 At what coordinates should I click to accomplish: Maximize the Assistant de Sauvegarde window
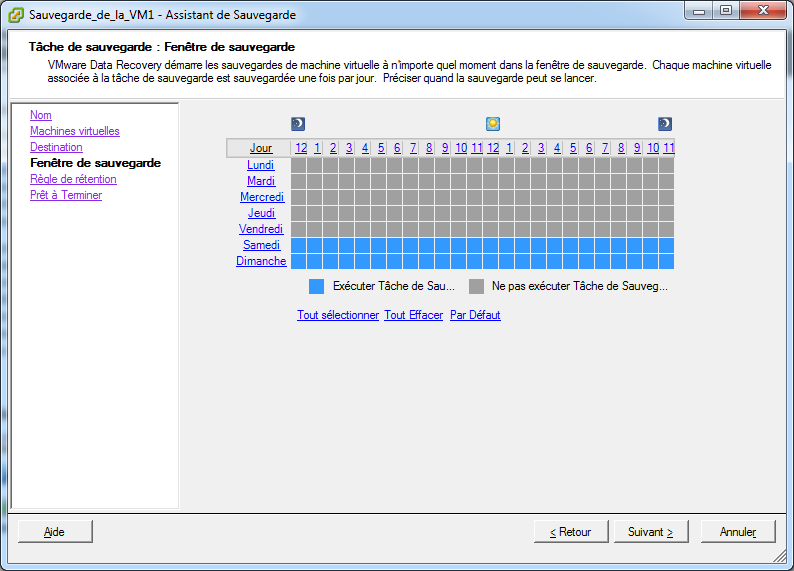726,11
